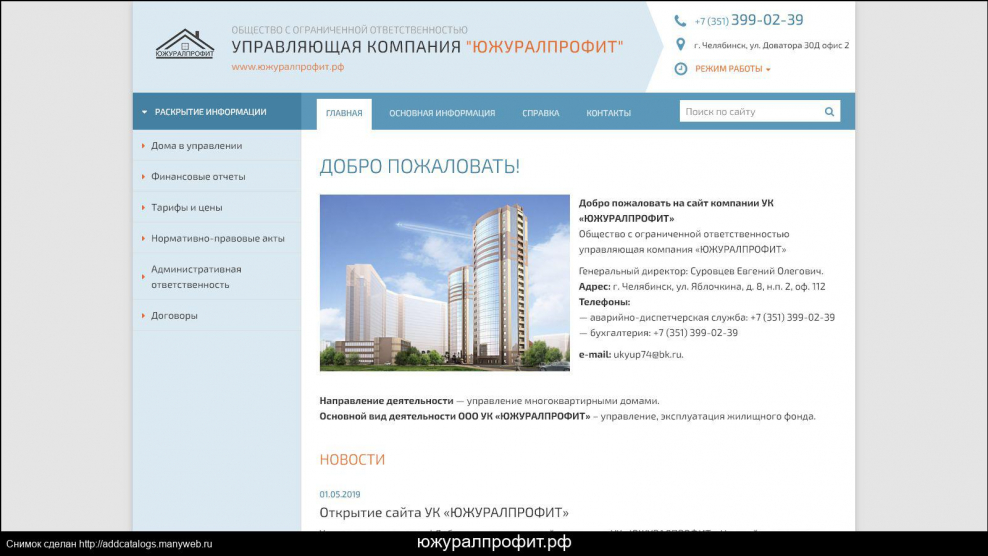This screenshot has height=556, width=988.
Task: Go to the Контакты page
Action: (608, 113)
